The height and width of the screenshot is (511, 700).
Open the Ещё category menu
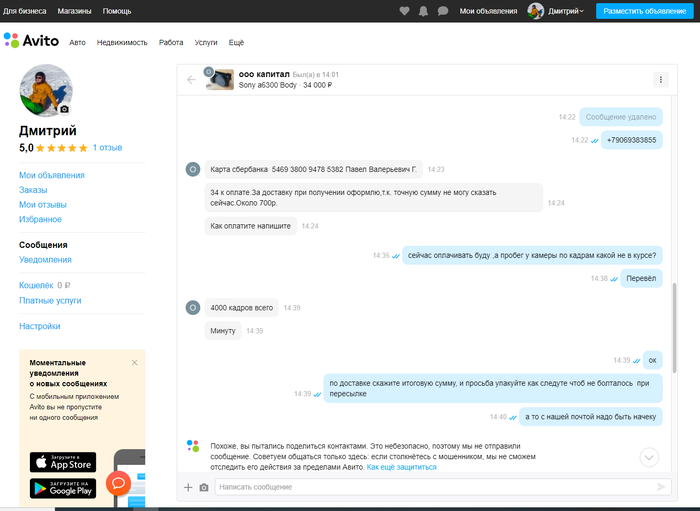click(236, 43)
